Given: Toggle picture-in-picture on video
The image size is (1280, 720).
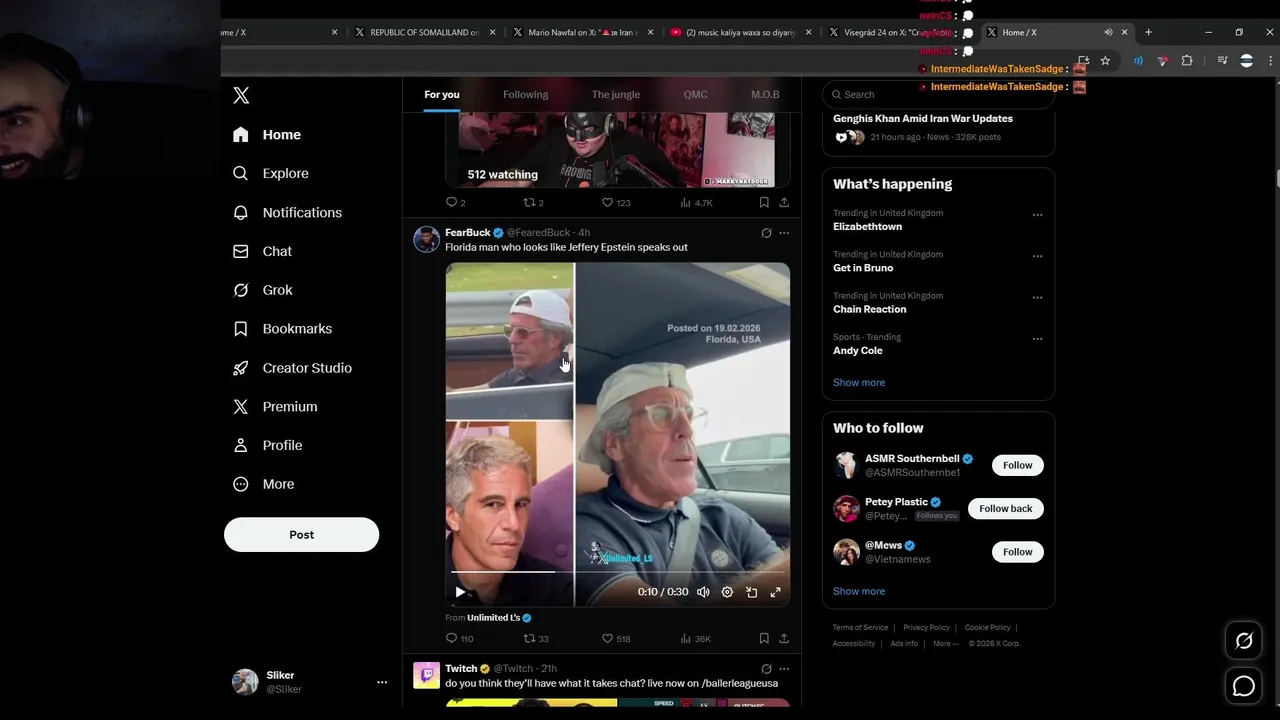Looking at the screenshot, I should coord(751,592).
